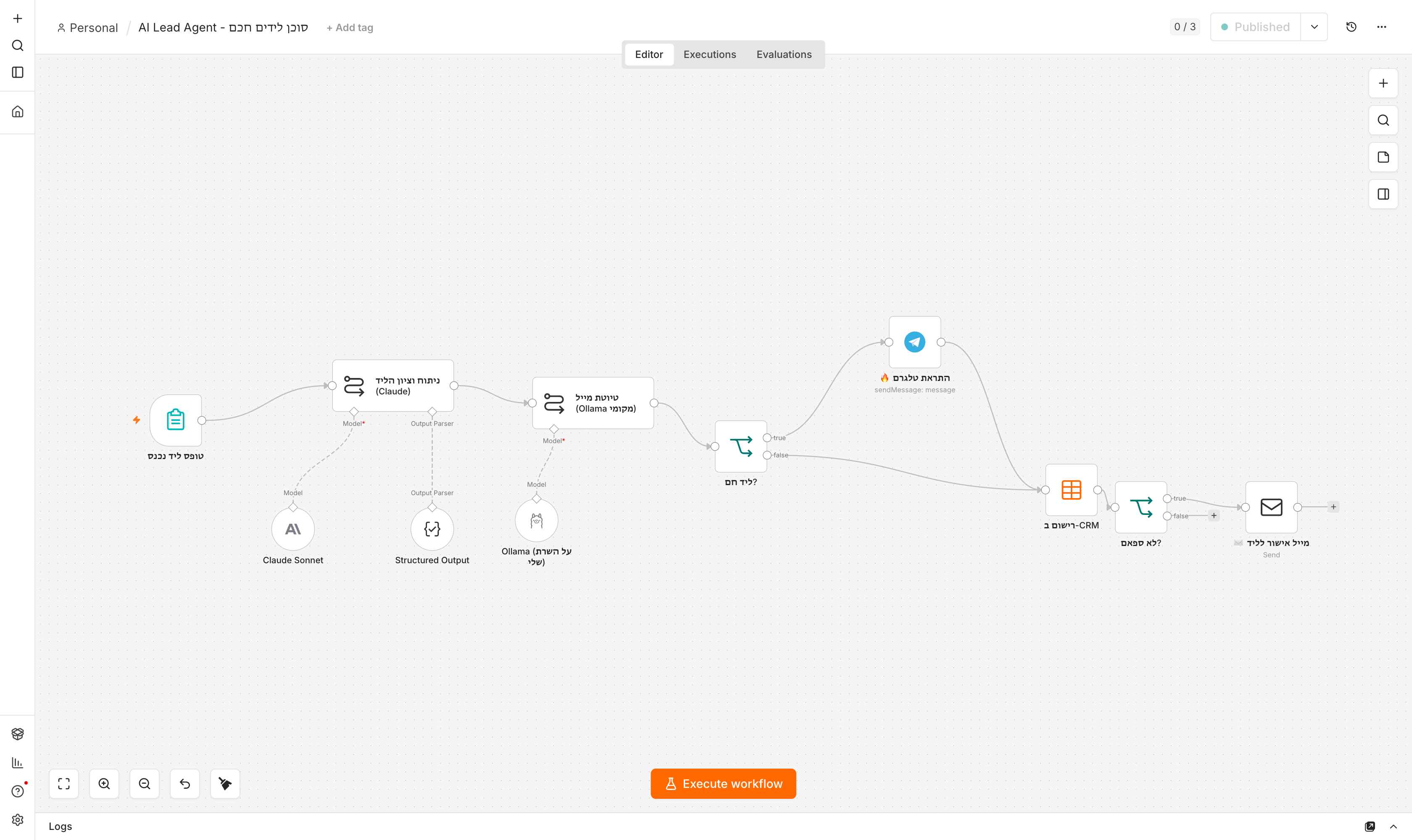
Task: Click the true output of 'ליד חם?'
Action: click(x=767, y=438)
